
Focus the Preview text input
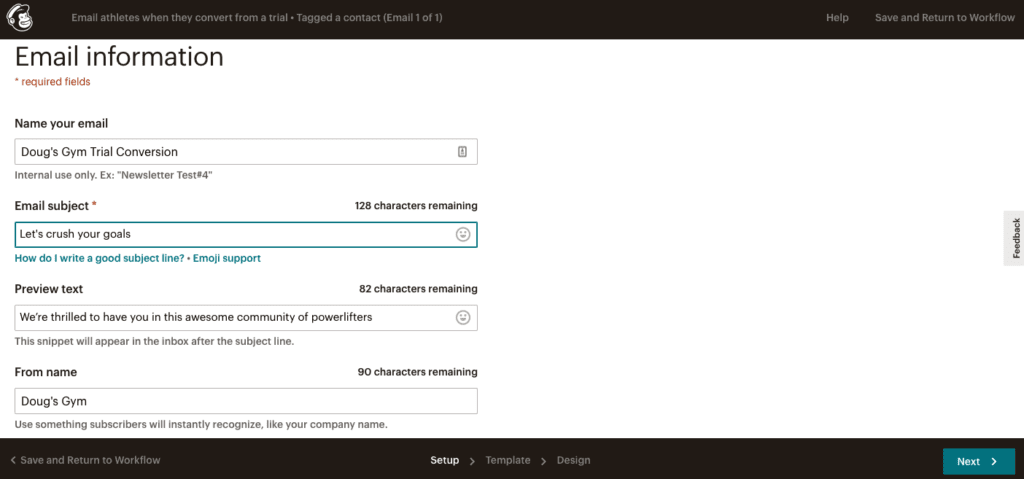click(246, 318)
